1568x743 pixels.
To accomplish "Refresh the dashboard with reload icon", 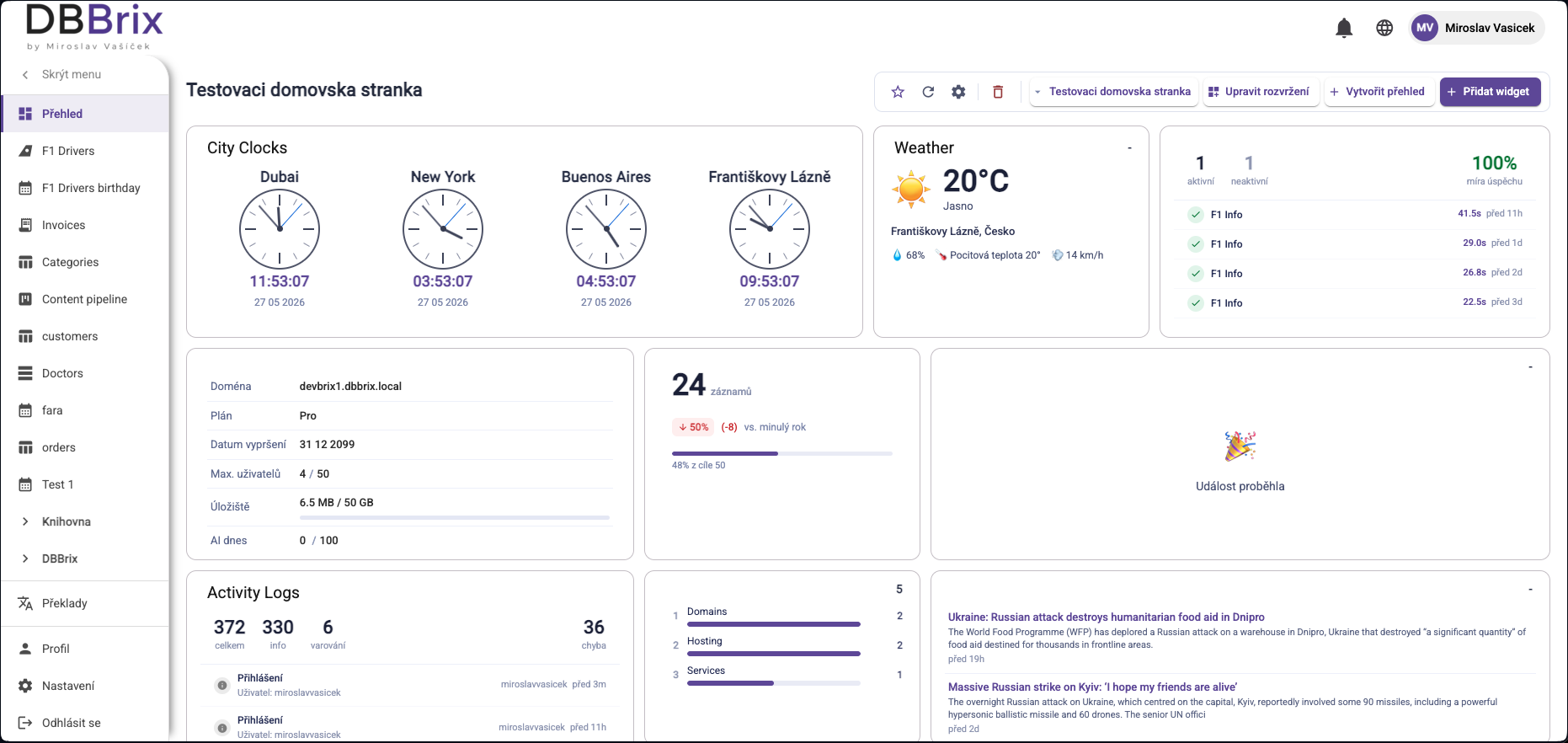I will pos(928,92).
